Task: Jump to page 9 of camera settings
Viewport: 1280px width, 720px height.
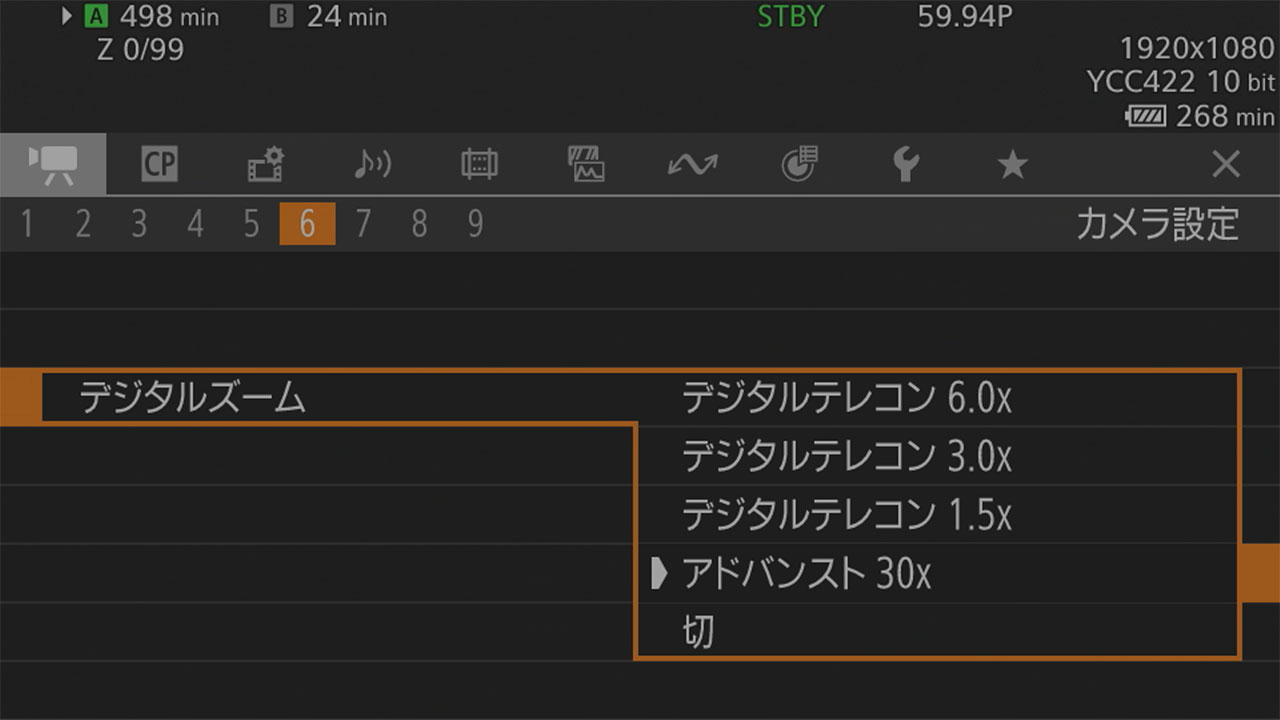Action: point(475,224)
